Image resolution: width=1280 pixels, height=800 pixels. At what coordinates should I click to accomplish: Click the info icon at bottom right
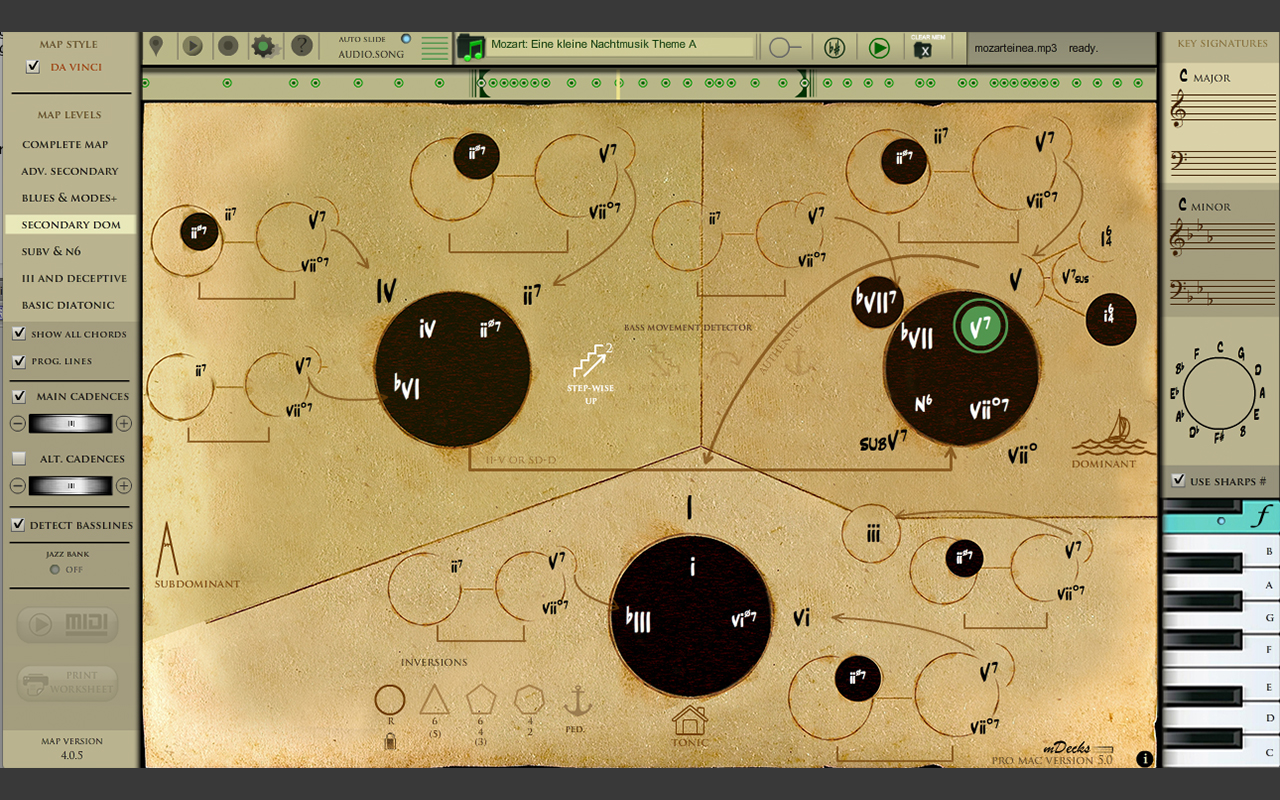1145,759
